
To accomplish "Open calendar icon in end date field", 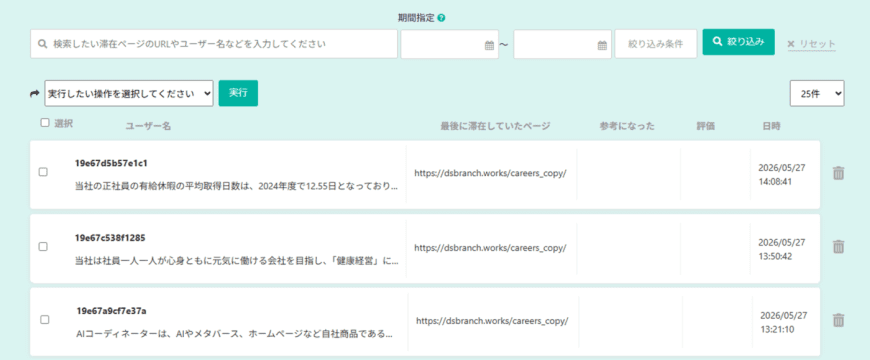I will tap(602, 45).
